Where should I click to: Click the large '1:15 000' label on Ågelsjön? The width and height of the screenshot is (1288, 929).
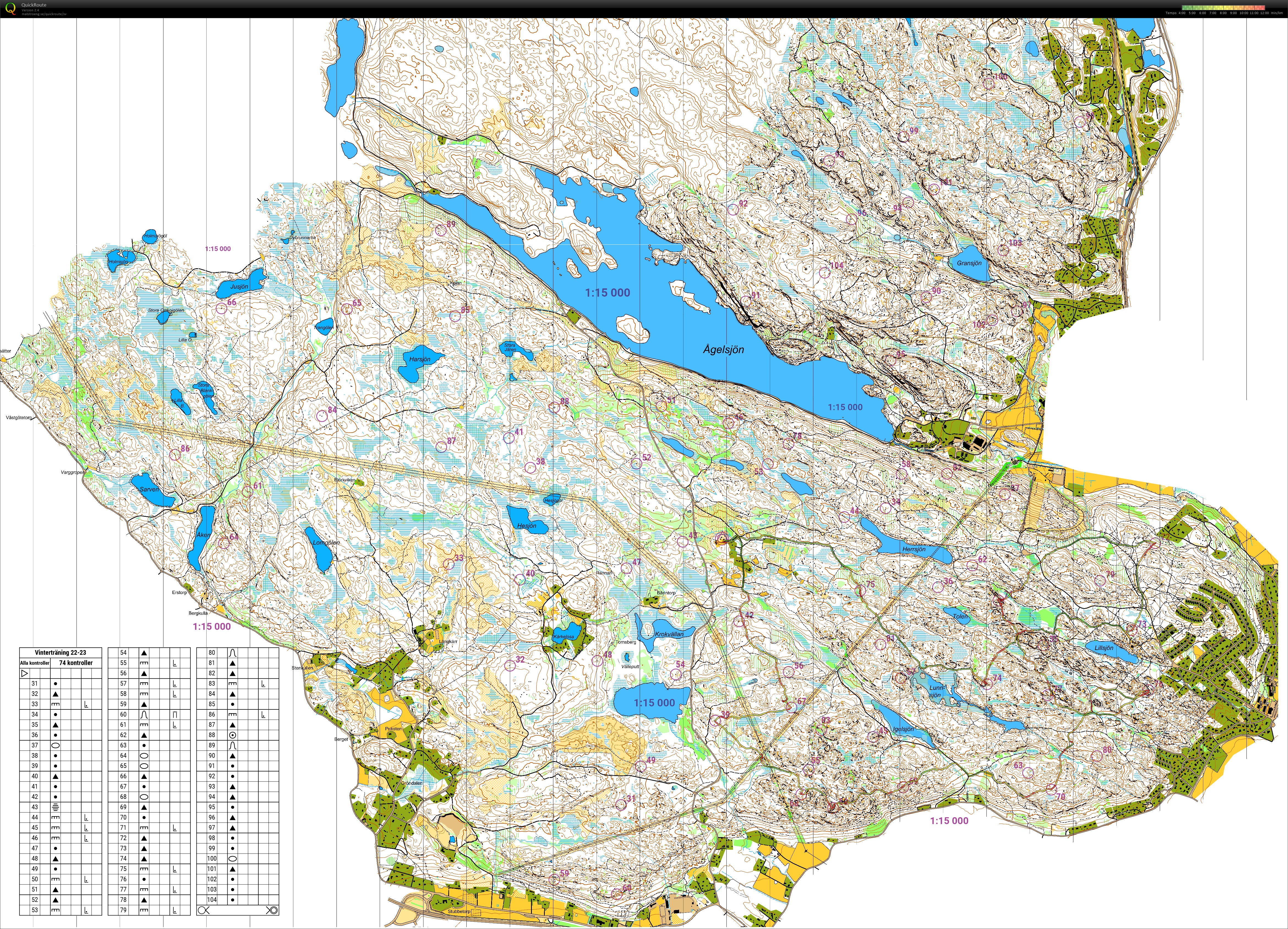click(x=608, y=293)
